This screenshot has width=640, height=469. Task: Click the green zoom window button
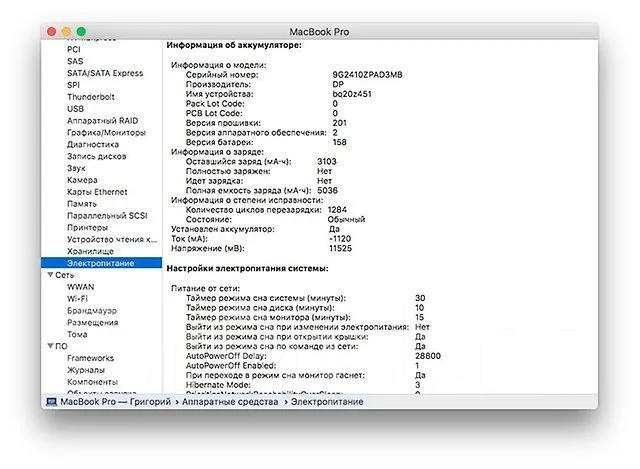pos(81,31)
